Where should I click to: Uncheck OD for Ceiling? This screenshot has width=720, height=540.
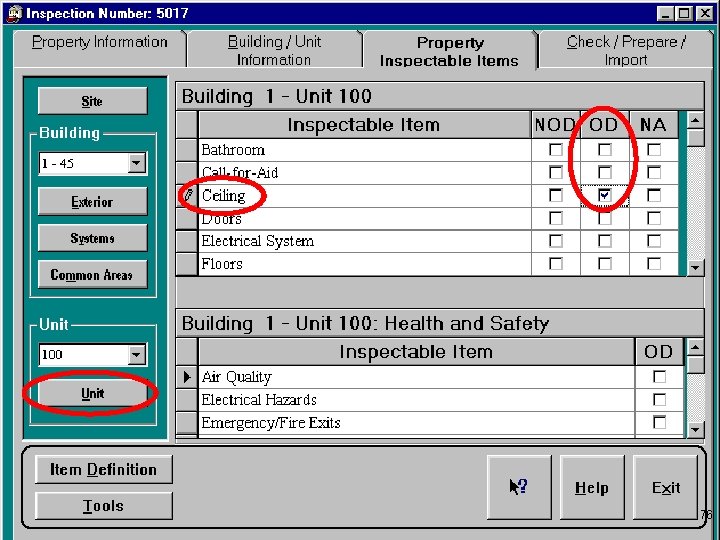605,196
